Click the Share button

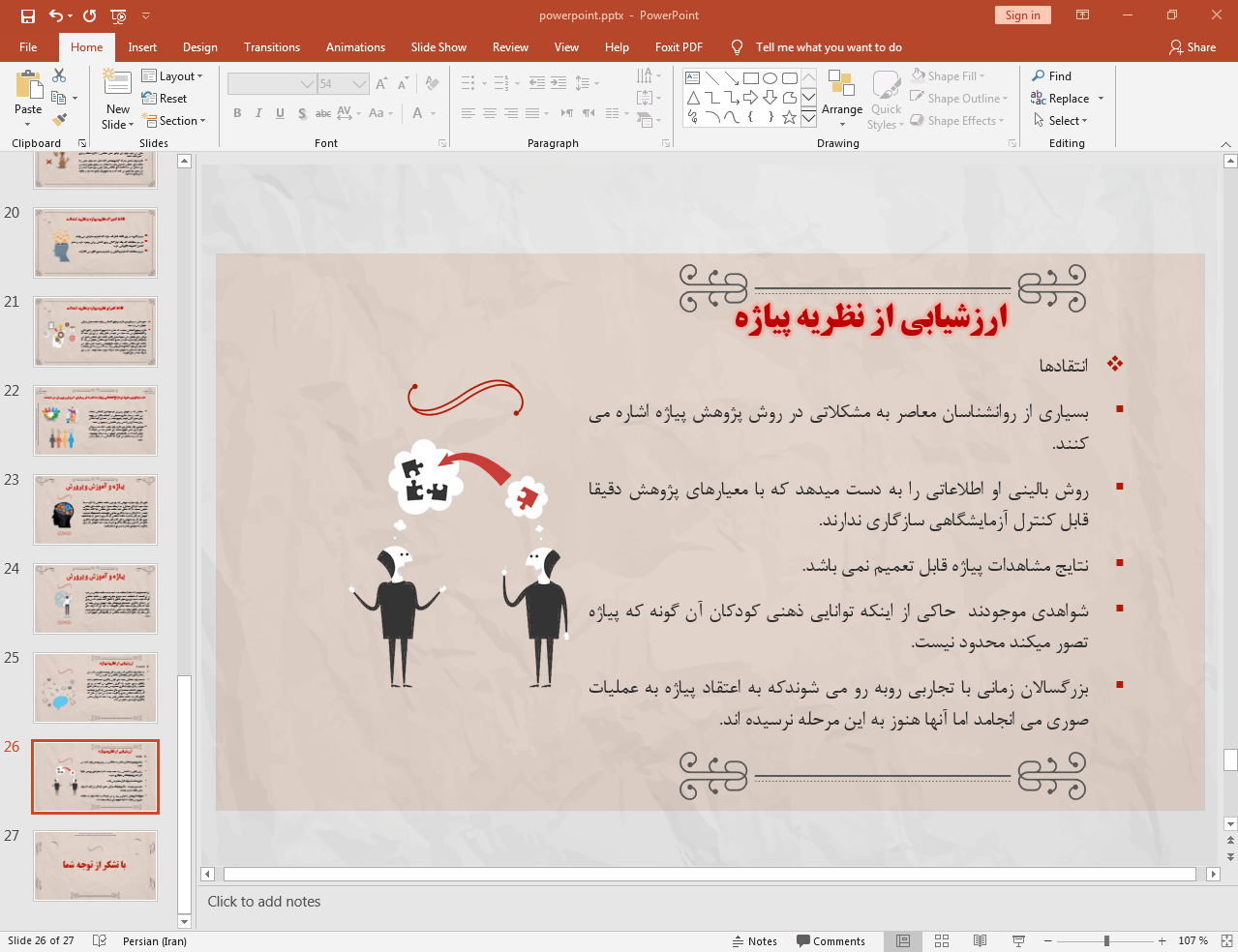[1193, 47]
